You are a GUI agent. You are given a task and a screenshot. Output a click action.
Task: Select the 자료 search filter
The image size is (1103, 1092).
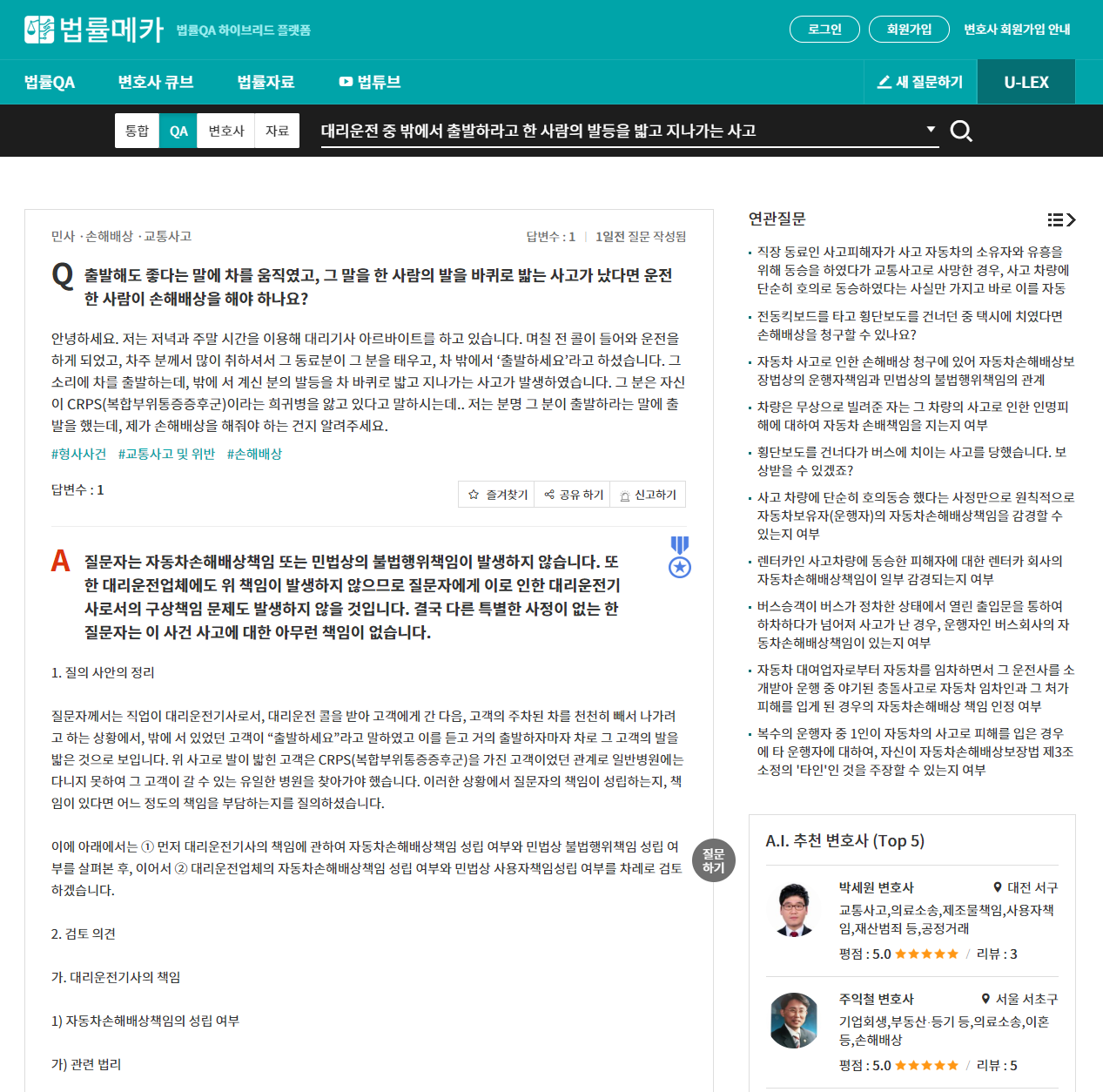click(x=277, y=131)
